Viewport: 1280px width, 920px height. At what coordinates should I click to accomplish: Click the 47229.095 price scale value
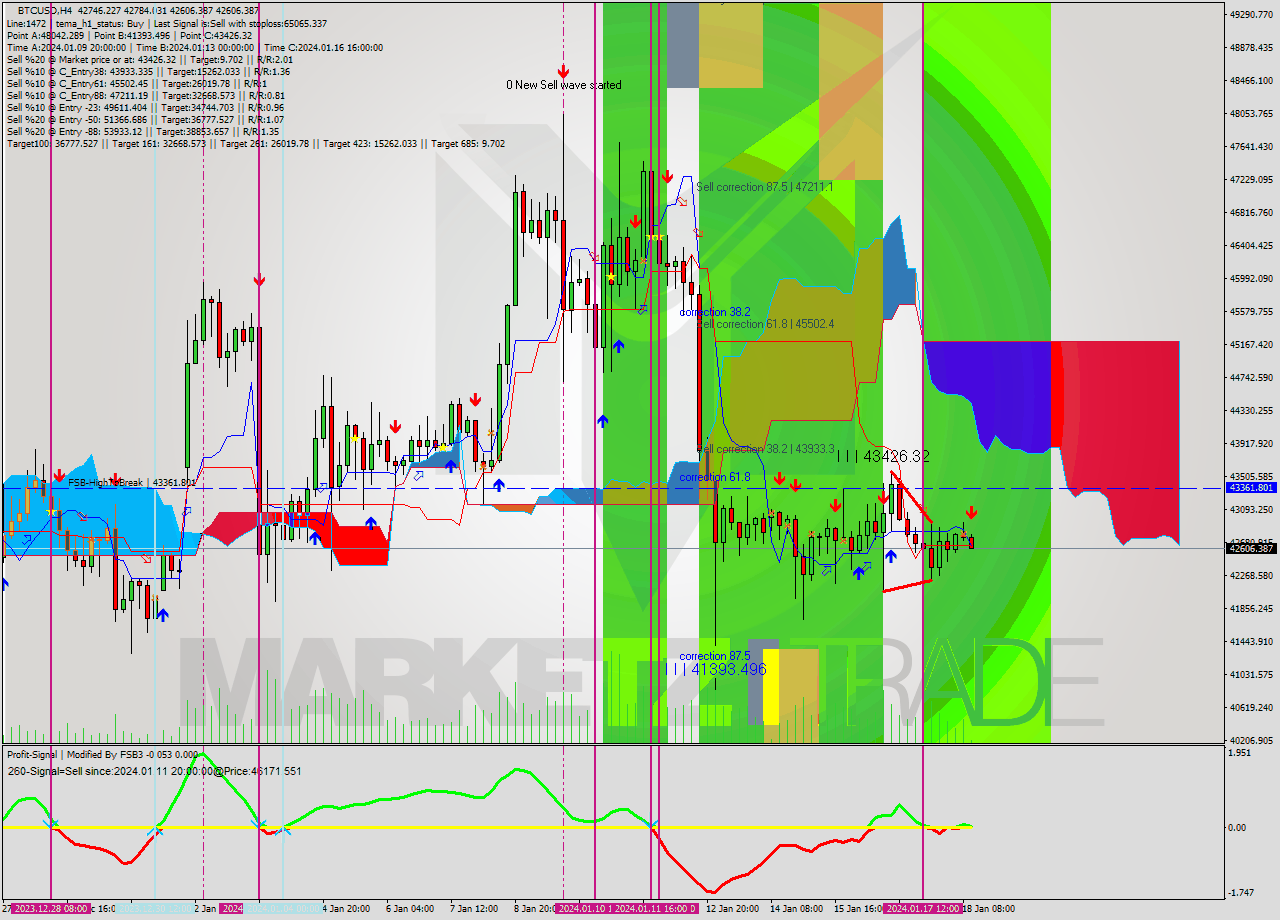[1251, 179]
